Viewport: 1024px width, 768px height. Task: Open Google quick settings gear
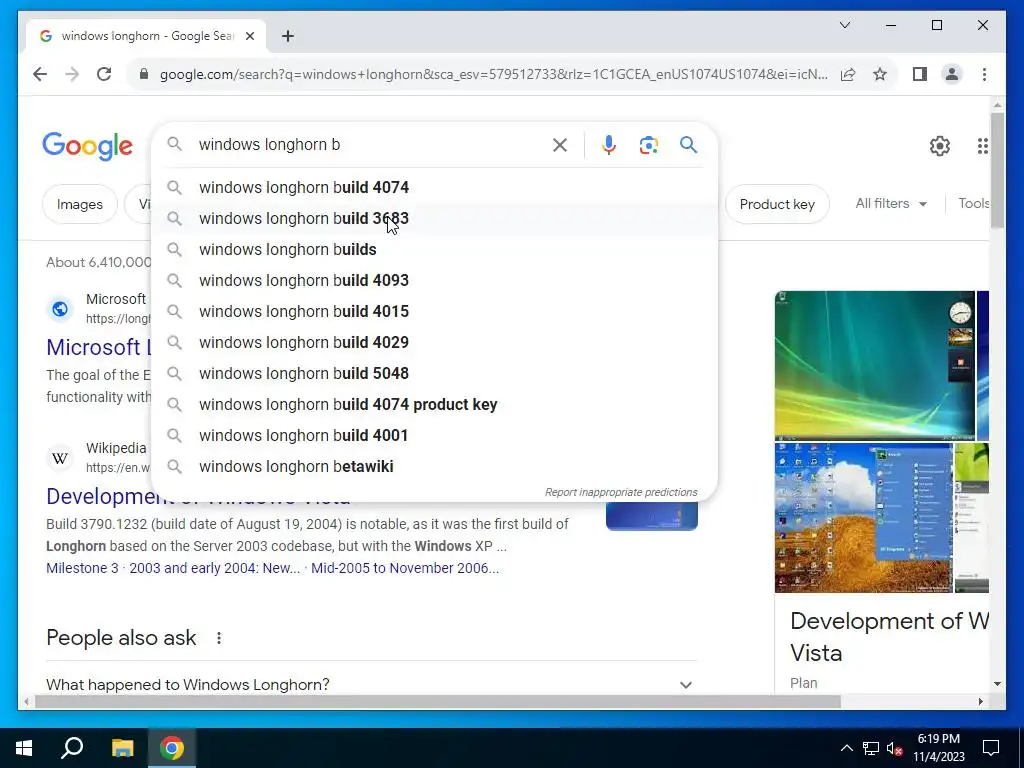point(940,146)
